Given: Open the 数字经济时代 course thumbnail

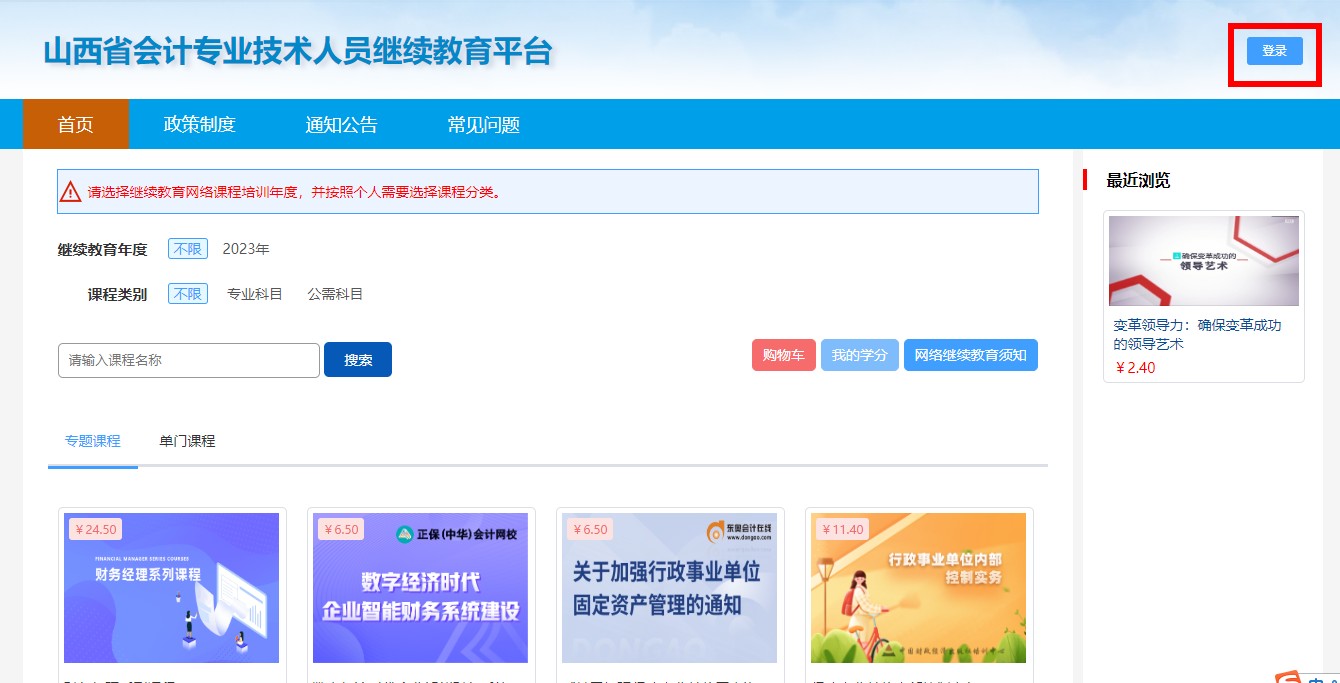Looking at the screenshot, I should [x=420, y=588].
